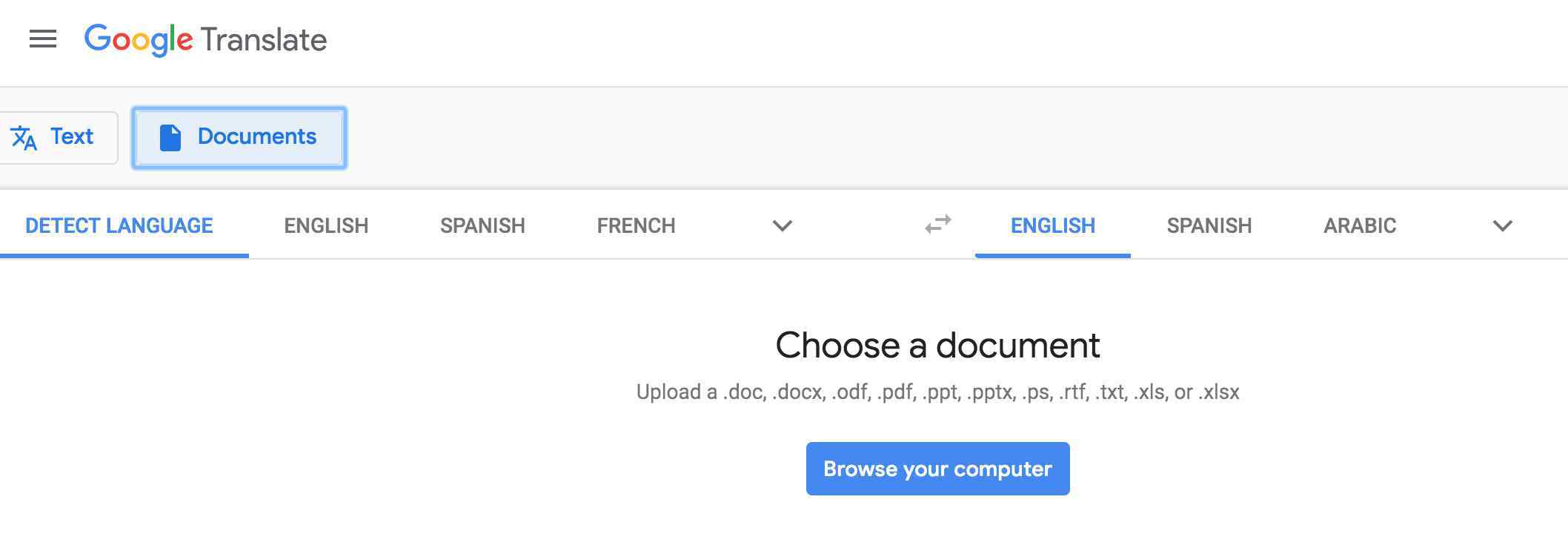Image resolution: width=1568 pixels, height=554 pixels.
Task: Open the main hamburger menu
Action: pos(43,39)
